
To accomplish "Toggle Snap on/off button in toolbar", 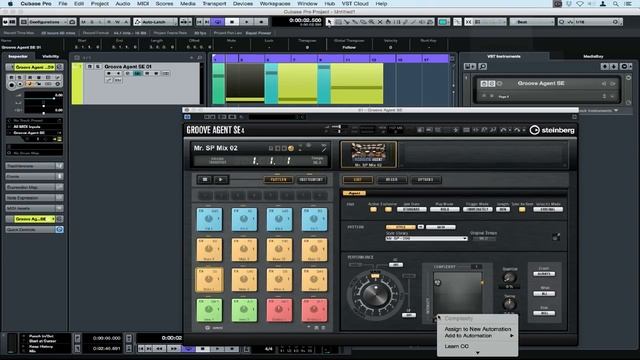I will 469,22.
